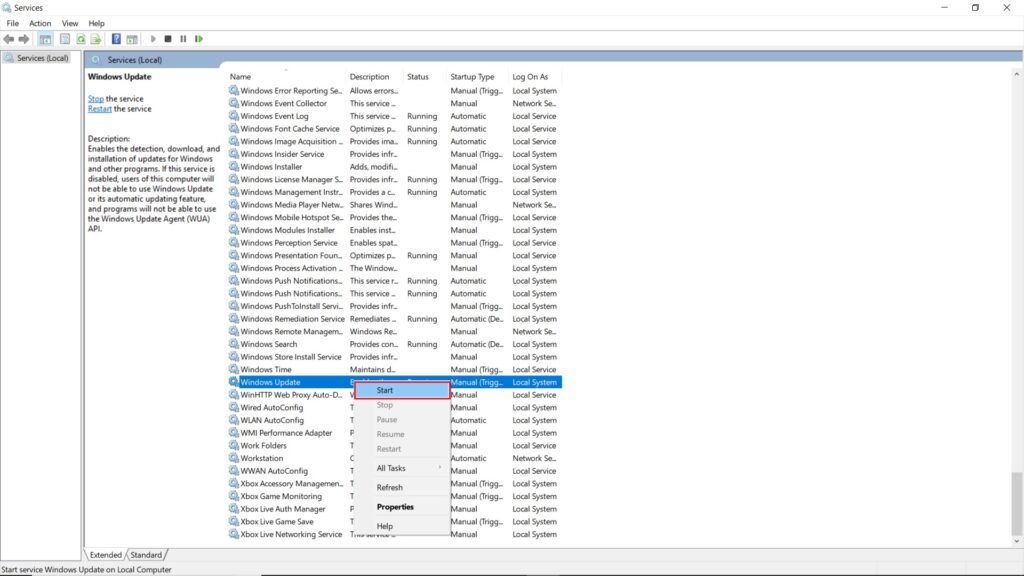This screenshot has width=1024, height=576.
Task: Click the scrollbar down arrow
Action: (x=1016, y=541)
